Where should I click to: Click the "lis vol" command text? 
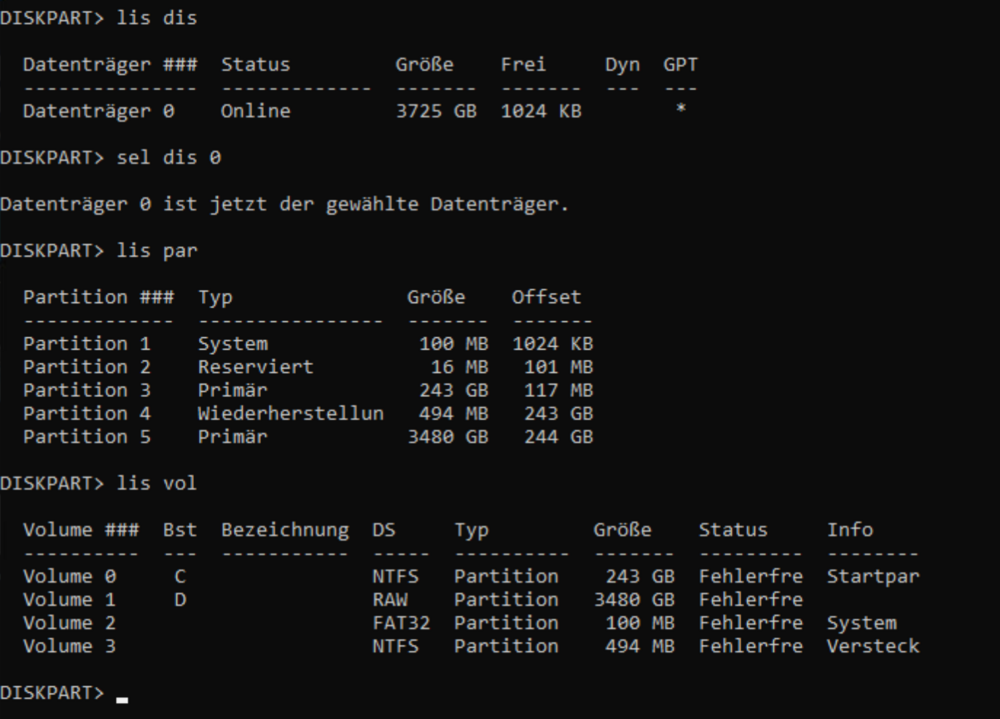pyautogui.click(x=157, y=484)
